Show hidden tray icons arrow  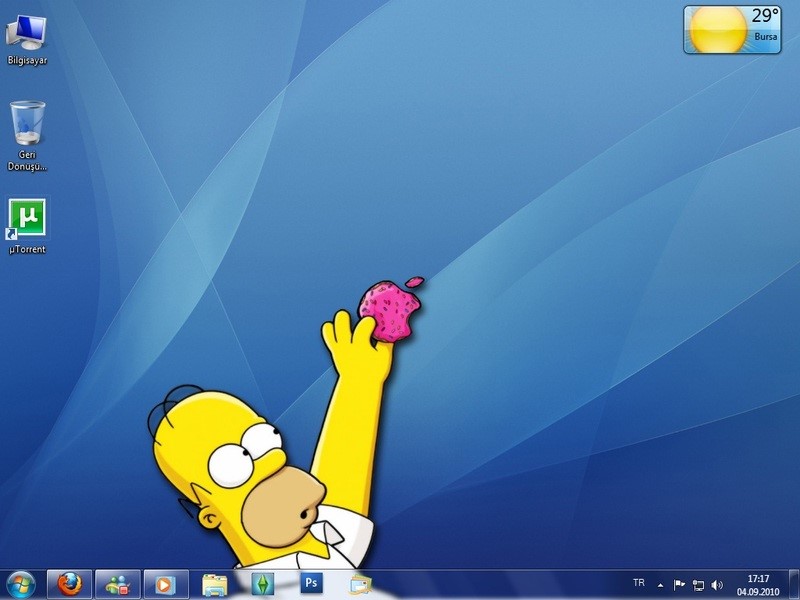click(x=660, y=585)
